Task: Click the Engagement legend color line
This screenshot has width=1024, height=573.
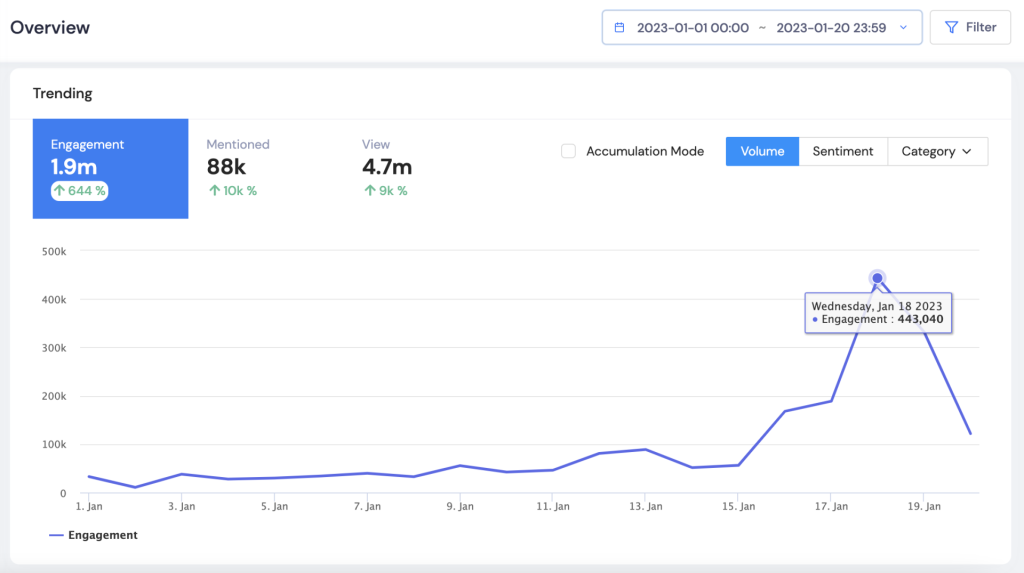Action: coord(56,536)
